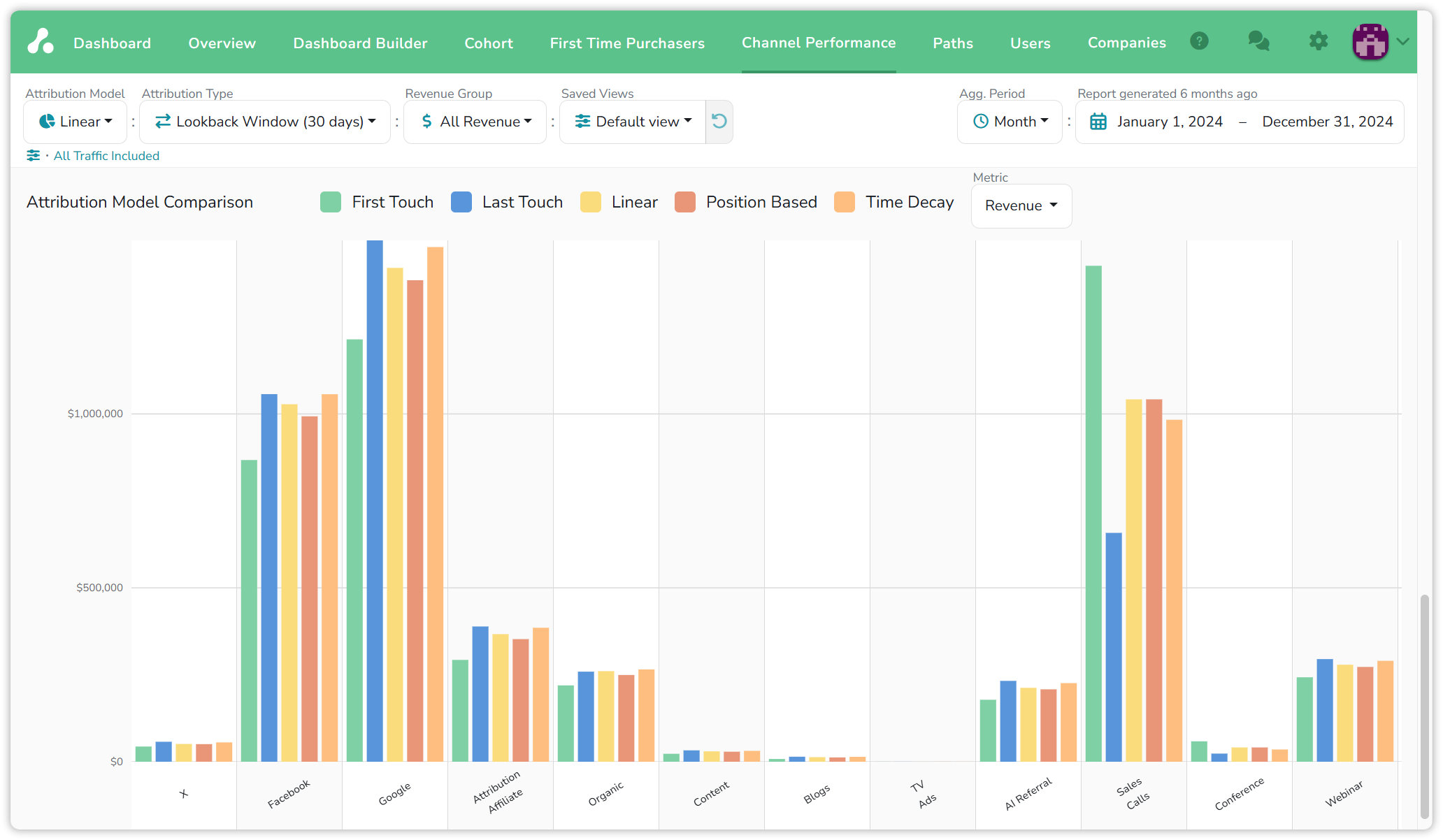Select the Channel Performance tab
Image resolution: width=1443 pixels, height=840 pixels.
coord(819,43)
